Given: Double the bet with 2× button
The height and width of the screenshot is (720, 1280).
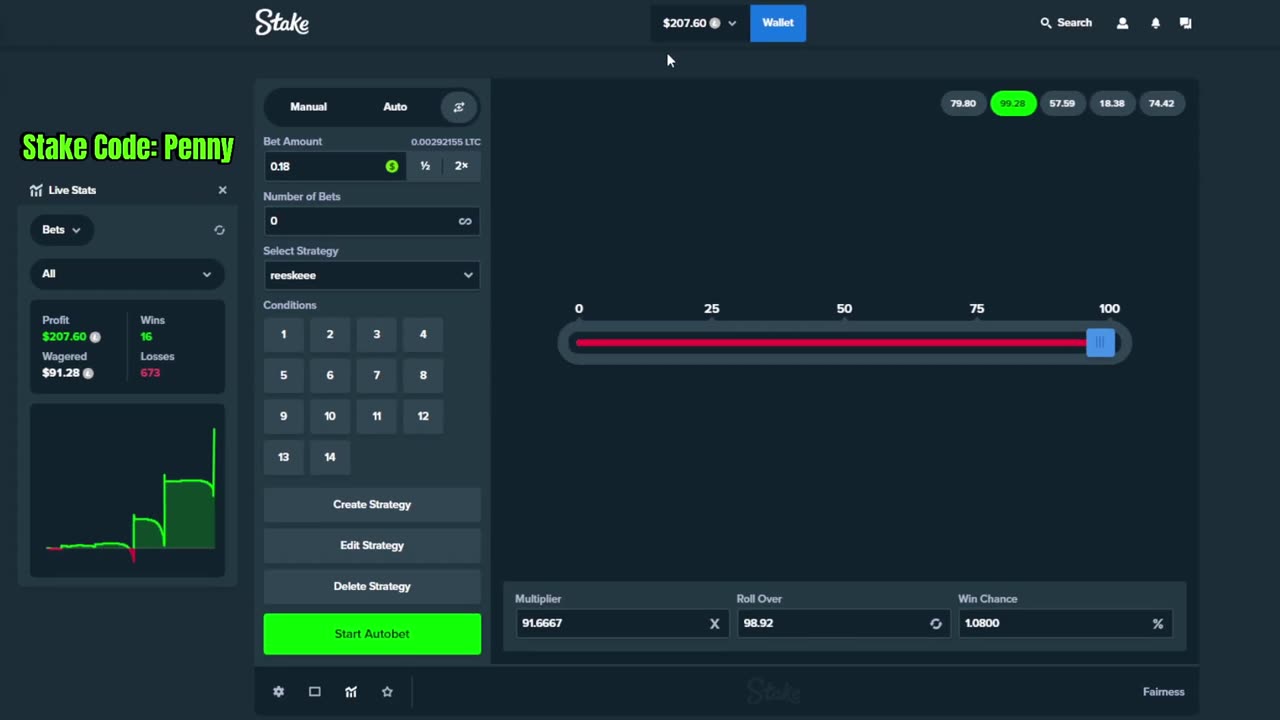Looking at the screenshot, I should pos(461,166).
